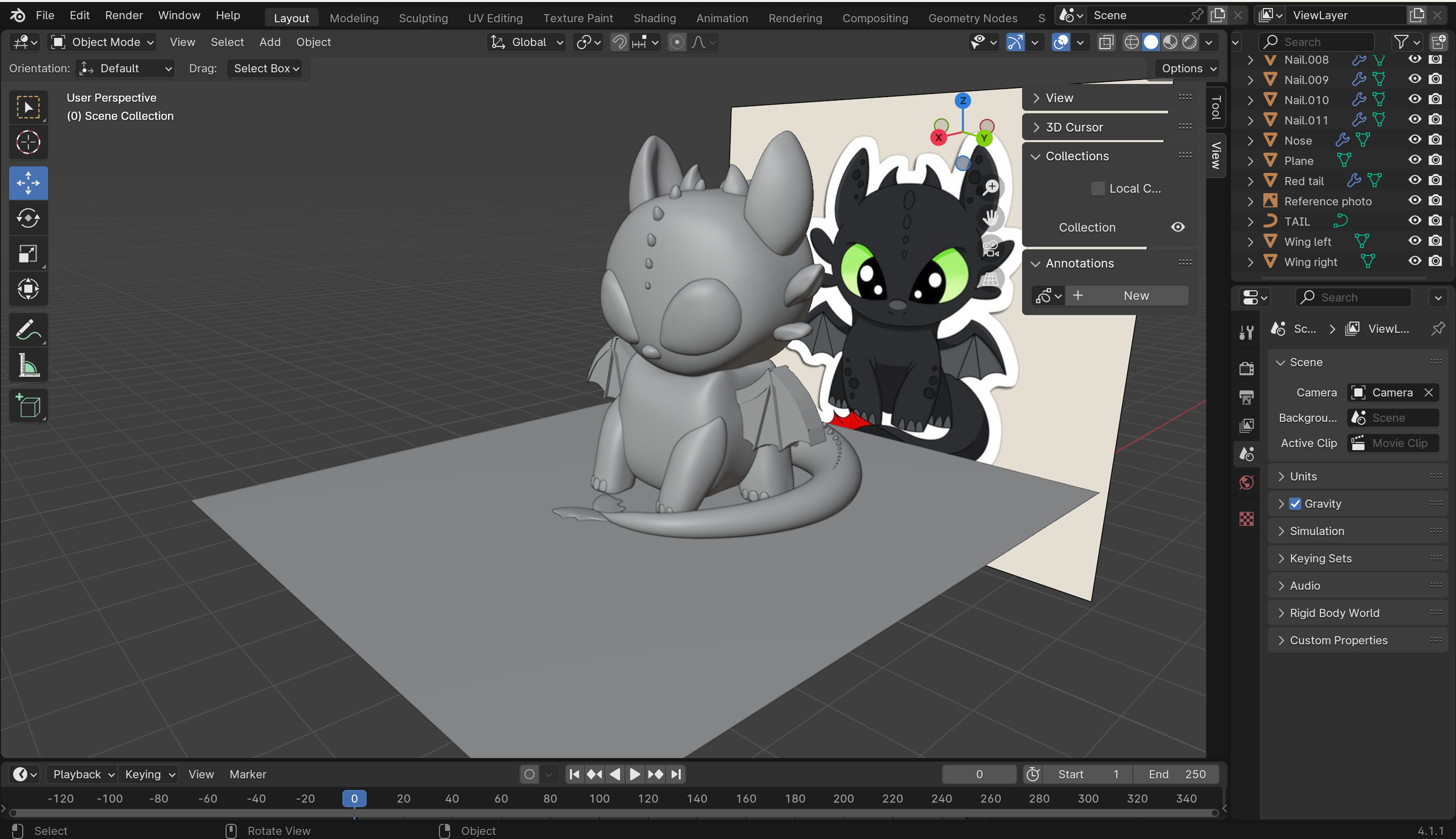The image size is (1456, 839).
Task: Activate the Measure tool
Action: [x=28, y=365]
